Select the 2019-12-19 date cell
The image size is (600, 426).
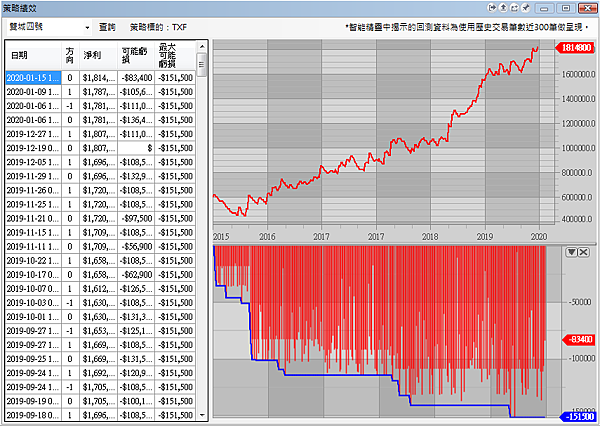(33, 148)
